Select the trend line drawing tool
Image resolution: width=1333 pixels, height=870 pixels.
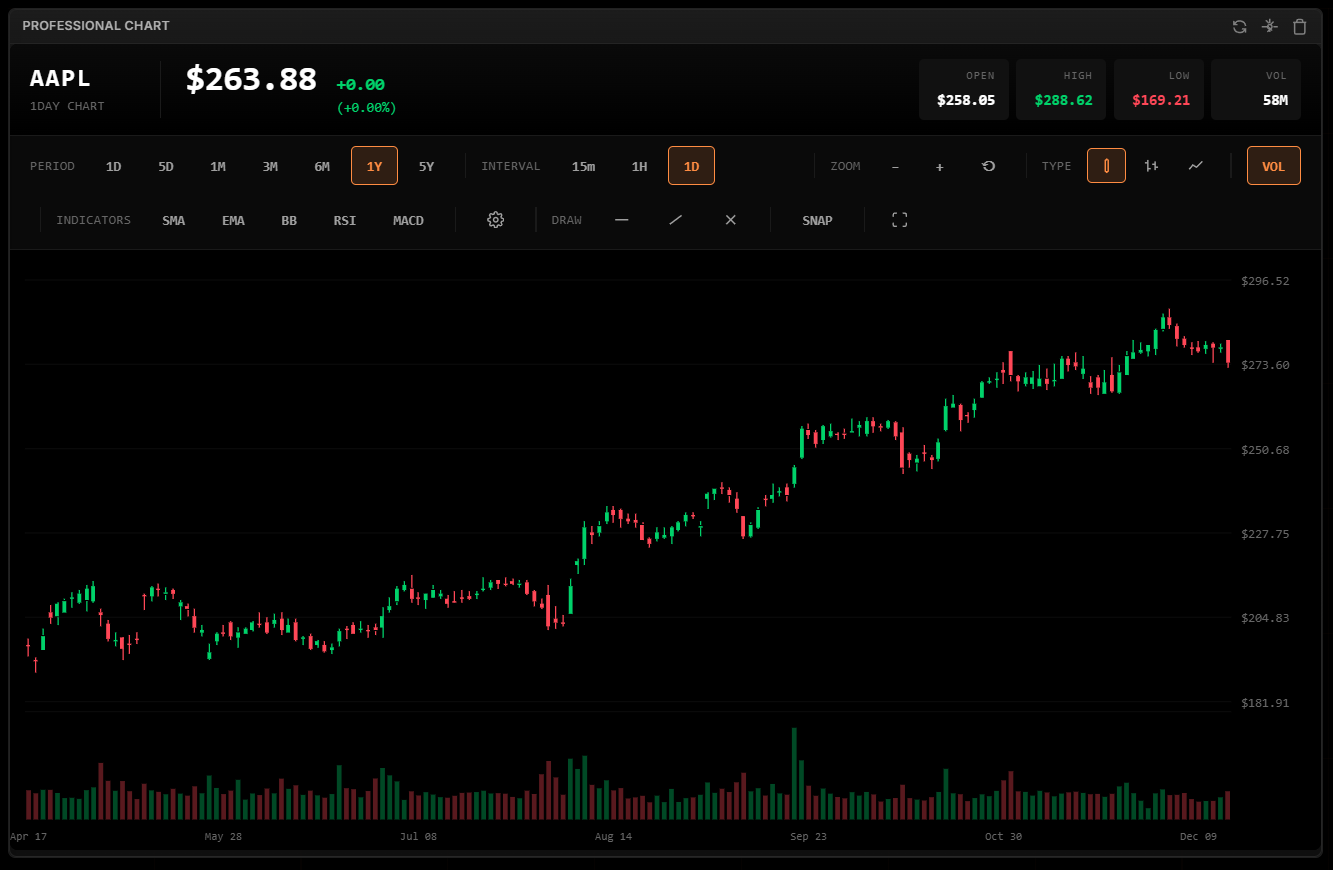coord(675,220)
